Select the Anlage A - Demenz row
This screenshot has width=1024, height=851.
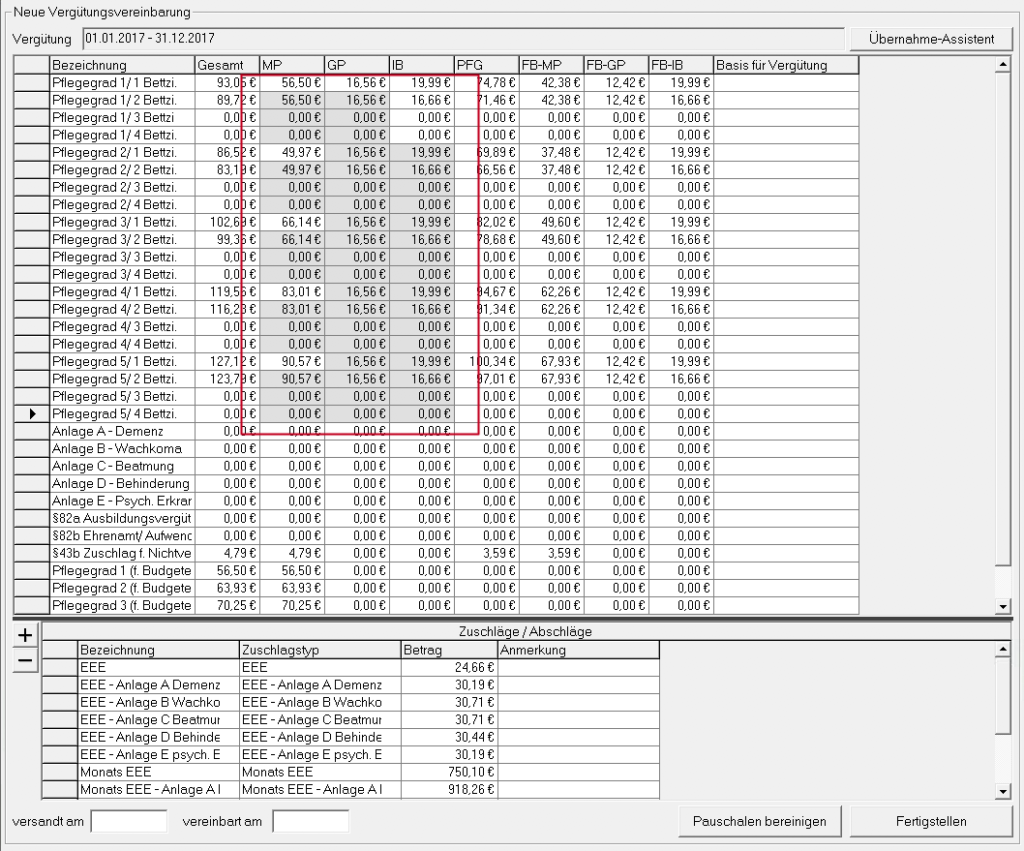click(x=120, y=430)
